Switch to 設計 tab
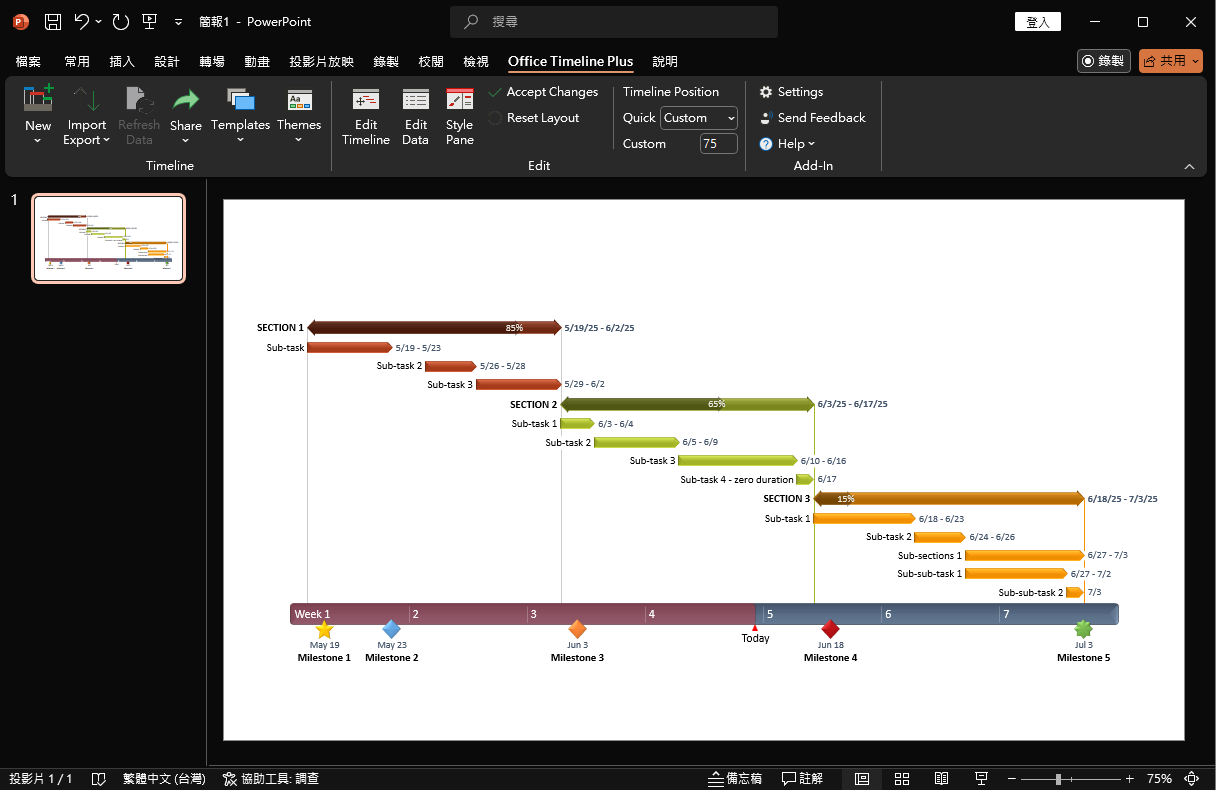The height and width of the screenshot is (790, 1216). 167,62
